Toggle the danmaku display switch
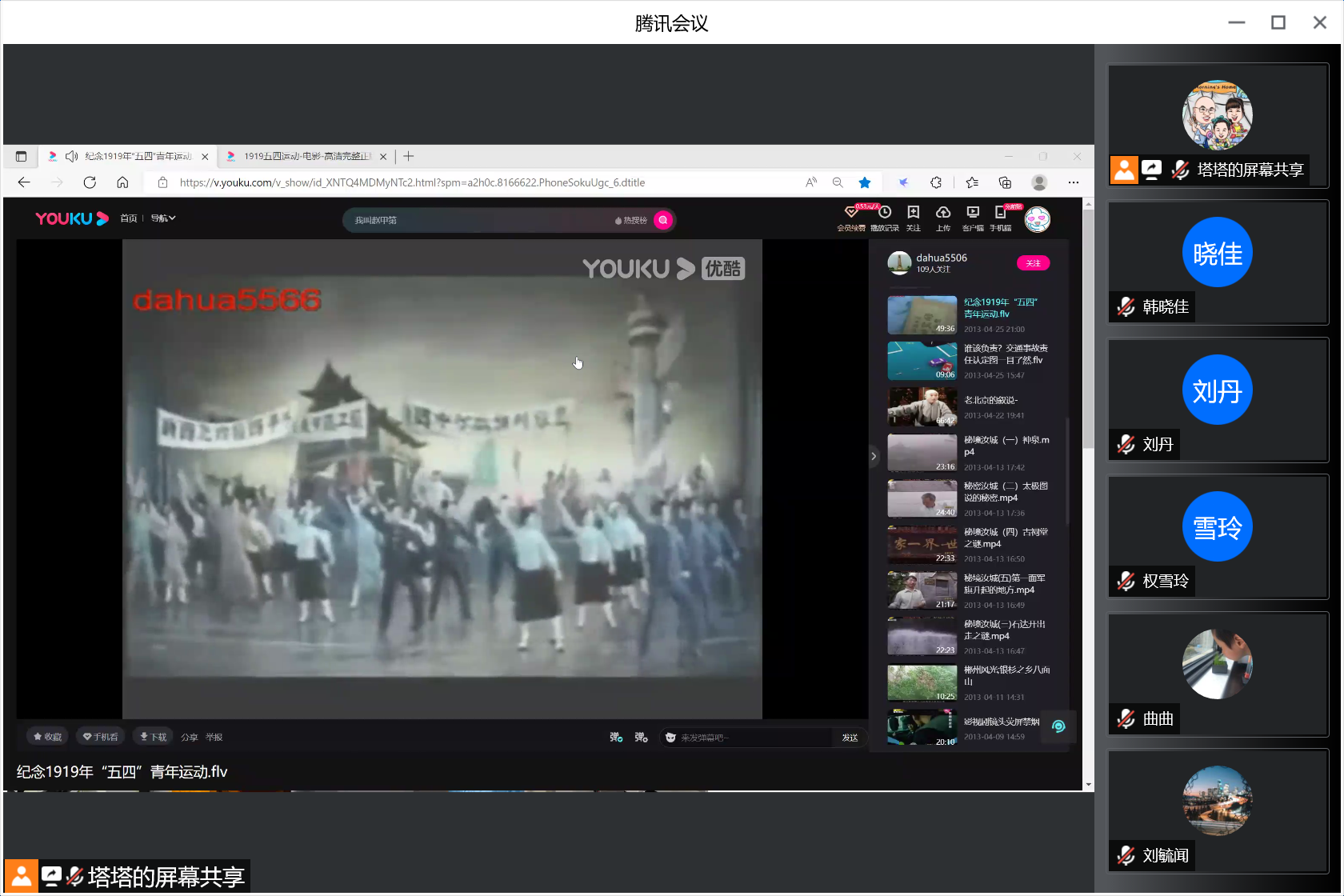Screen dimensions: 1344x896 click(616, 737)
